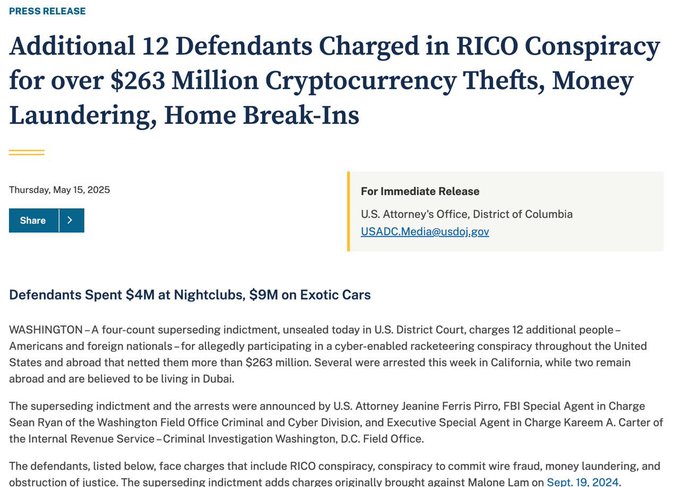
Task: Click U.S. Attorney's Office, District of Columbia text
Action: [467, 214]
